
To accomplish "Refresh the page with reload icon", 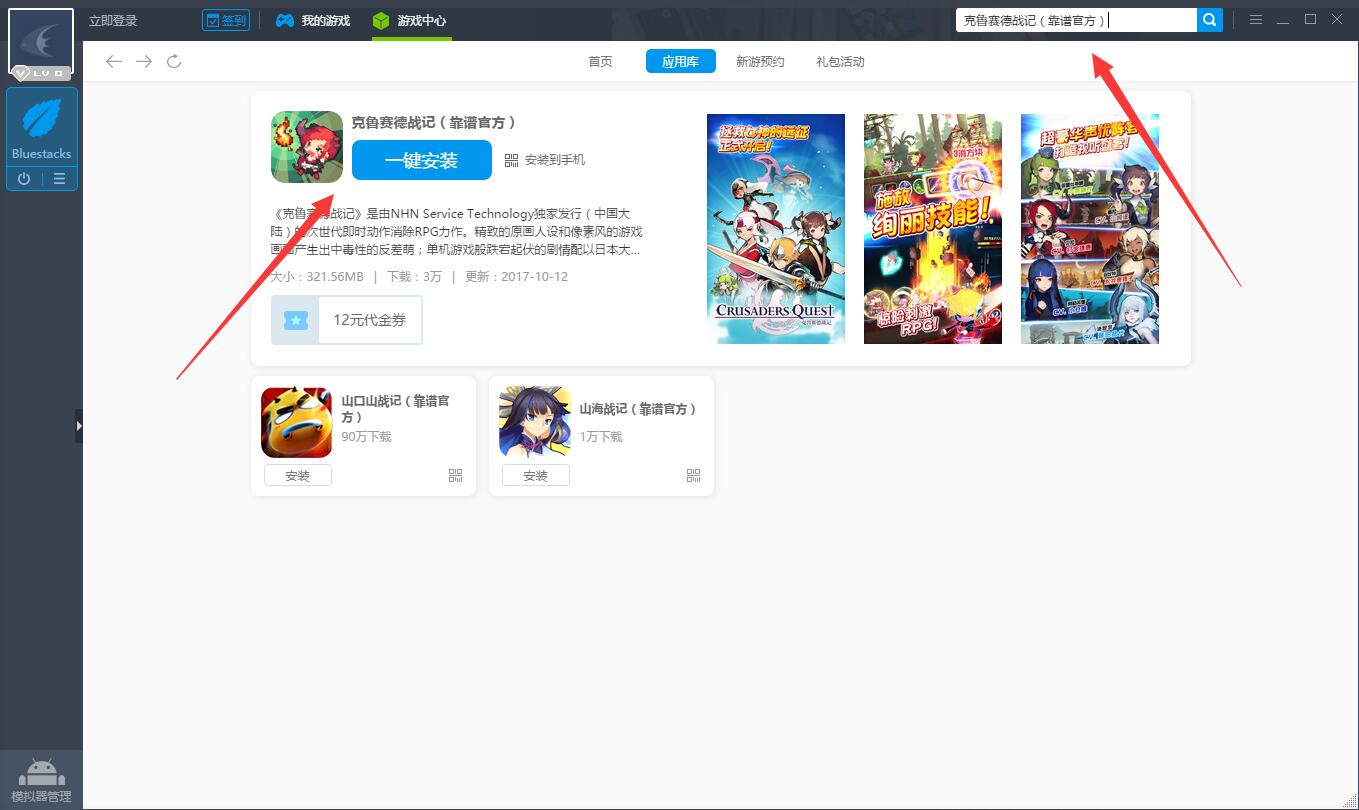I will tap(174, 62).
